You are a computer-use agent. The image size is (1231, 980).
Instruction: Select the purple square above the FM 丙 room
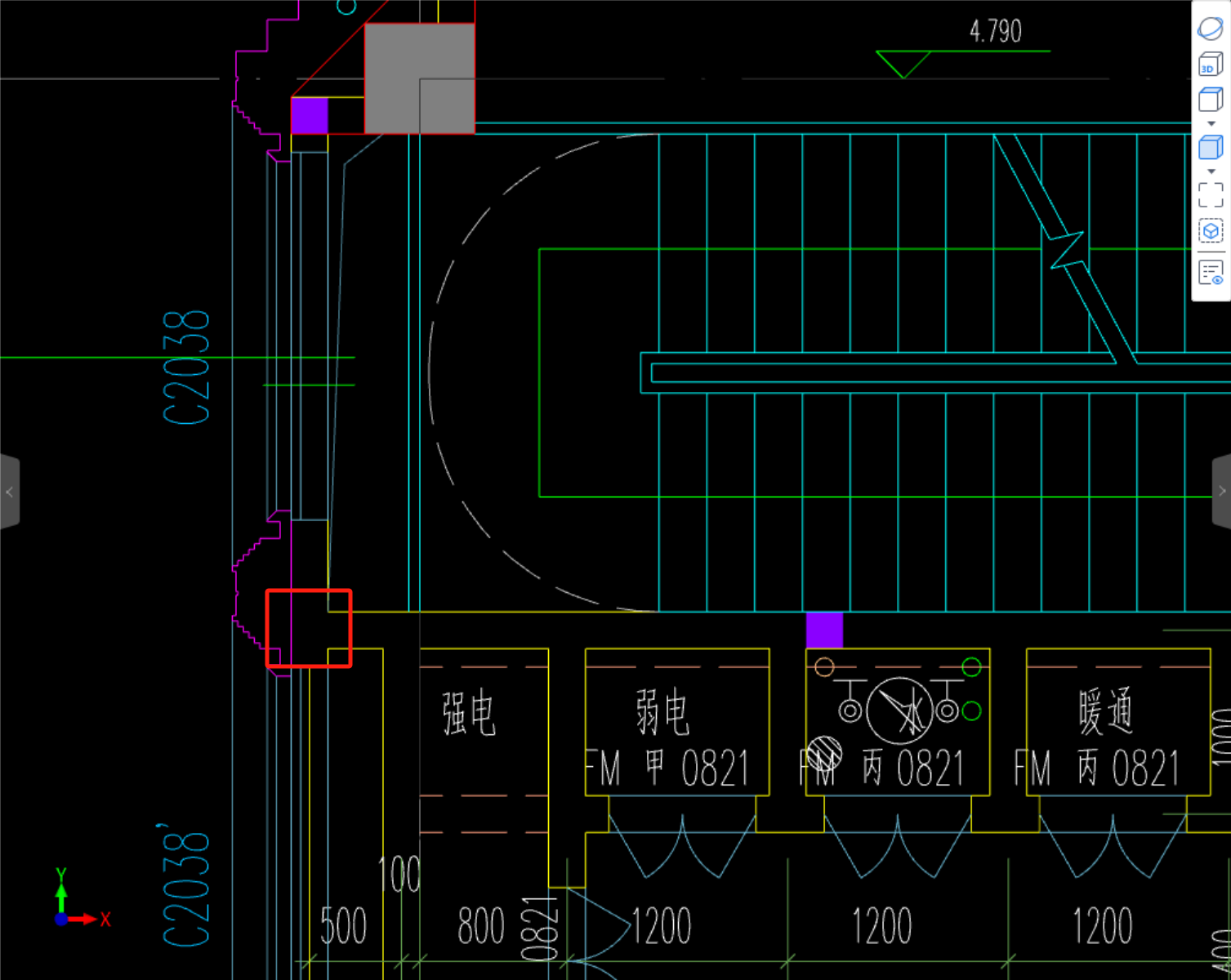pyautogui.click(x=824, y=630)
